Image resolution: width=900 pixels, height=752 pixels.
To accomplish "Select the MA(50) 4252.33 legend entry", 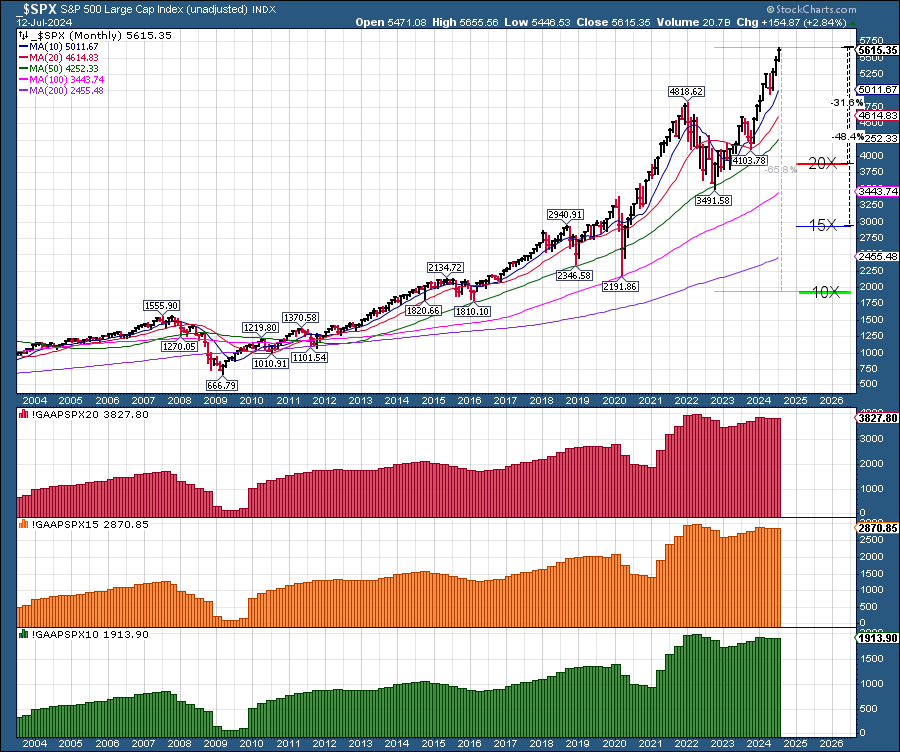I will [59, 68].
